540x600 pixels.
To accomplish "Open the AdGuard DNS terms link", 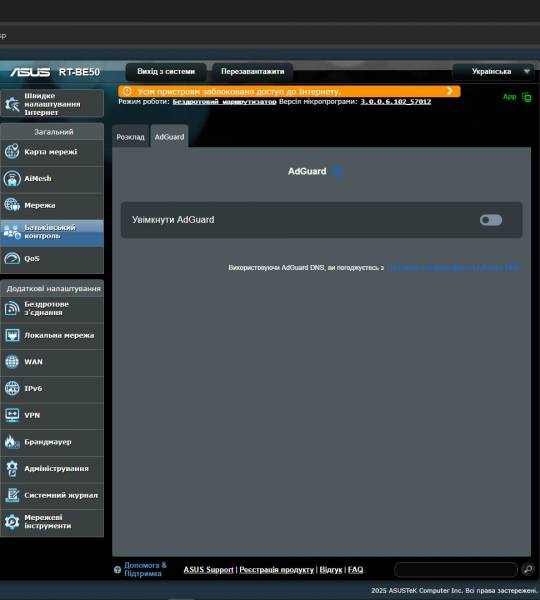I will [x=453, y=267].
